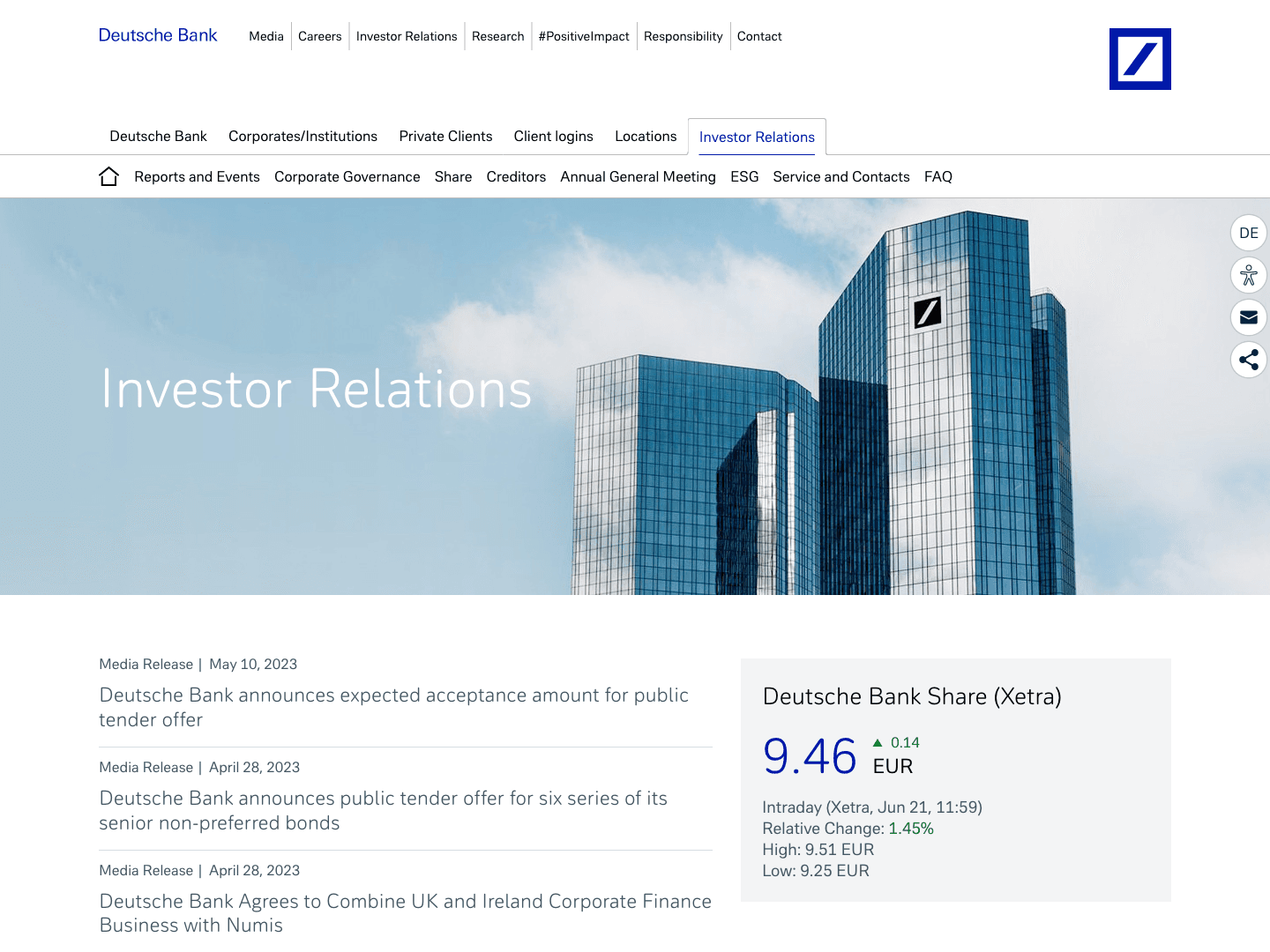
Task: Open the share page icon
Action: coord(1248,360)
